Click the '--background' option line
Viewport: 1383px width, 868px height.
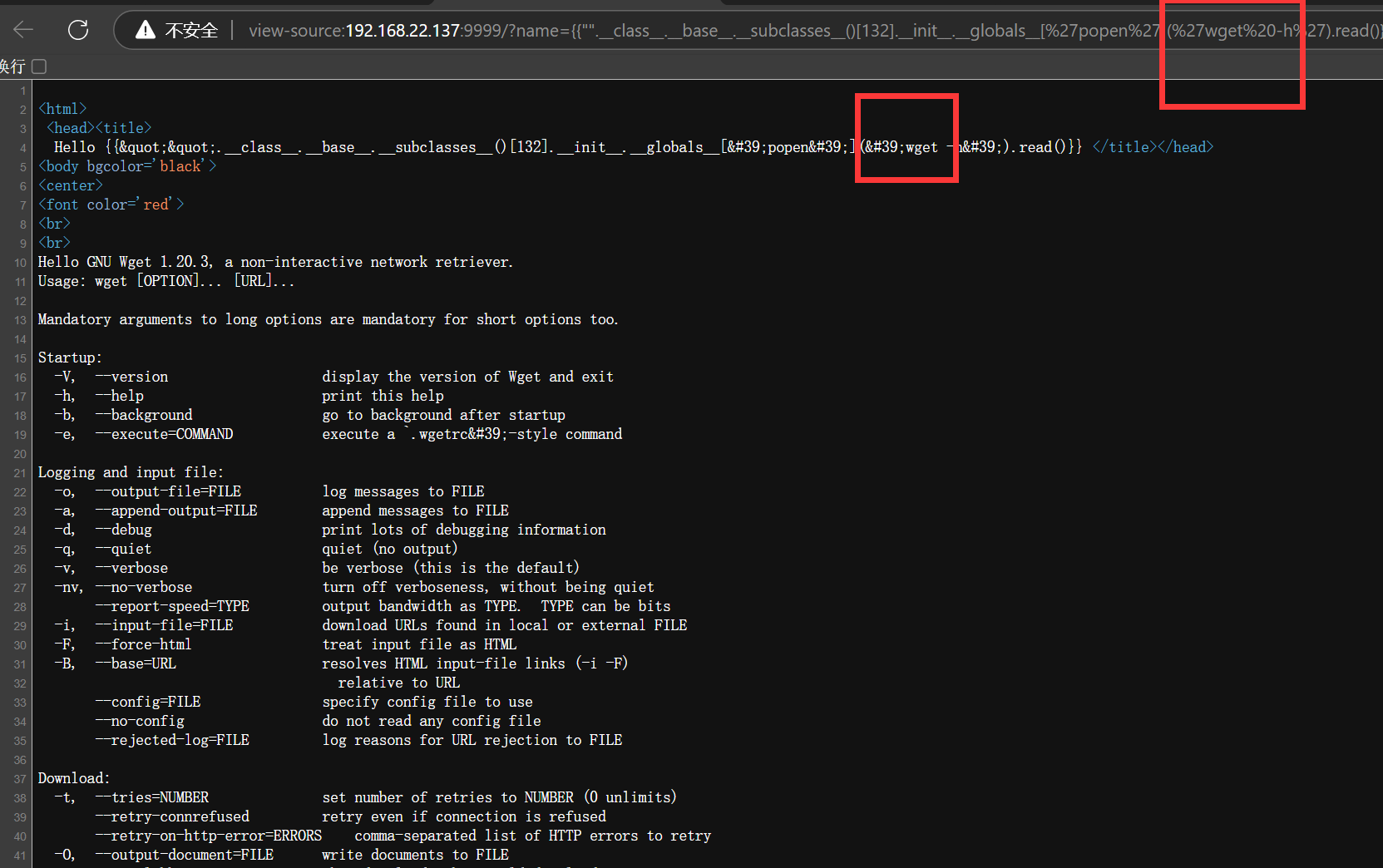tap(310, 415)
